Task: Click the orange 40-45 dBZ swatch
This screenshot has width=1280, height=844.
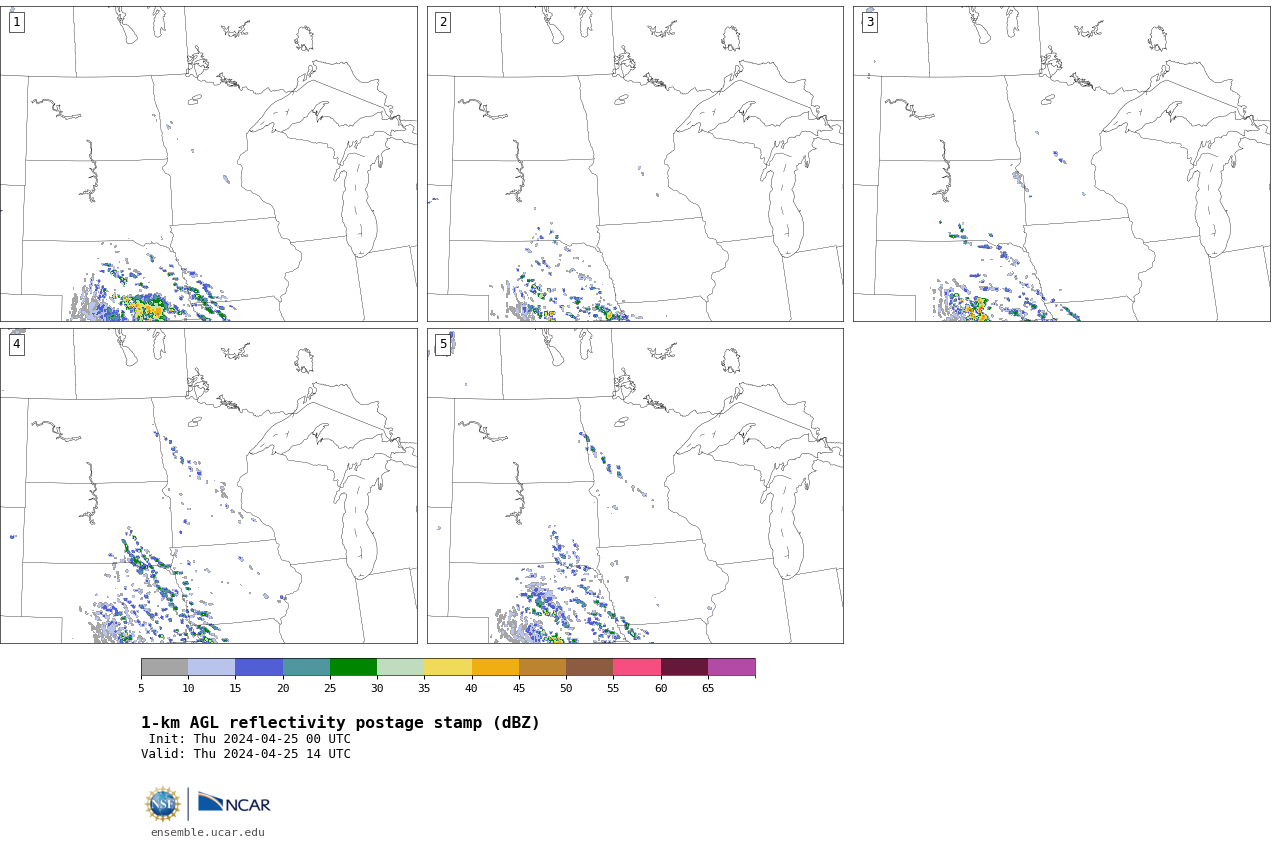Action: click(495, 667)
